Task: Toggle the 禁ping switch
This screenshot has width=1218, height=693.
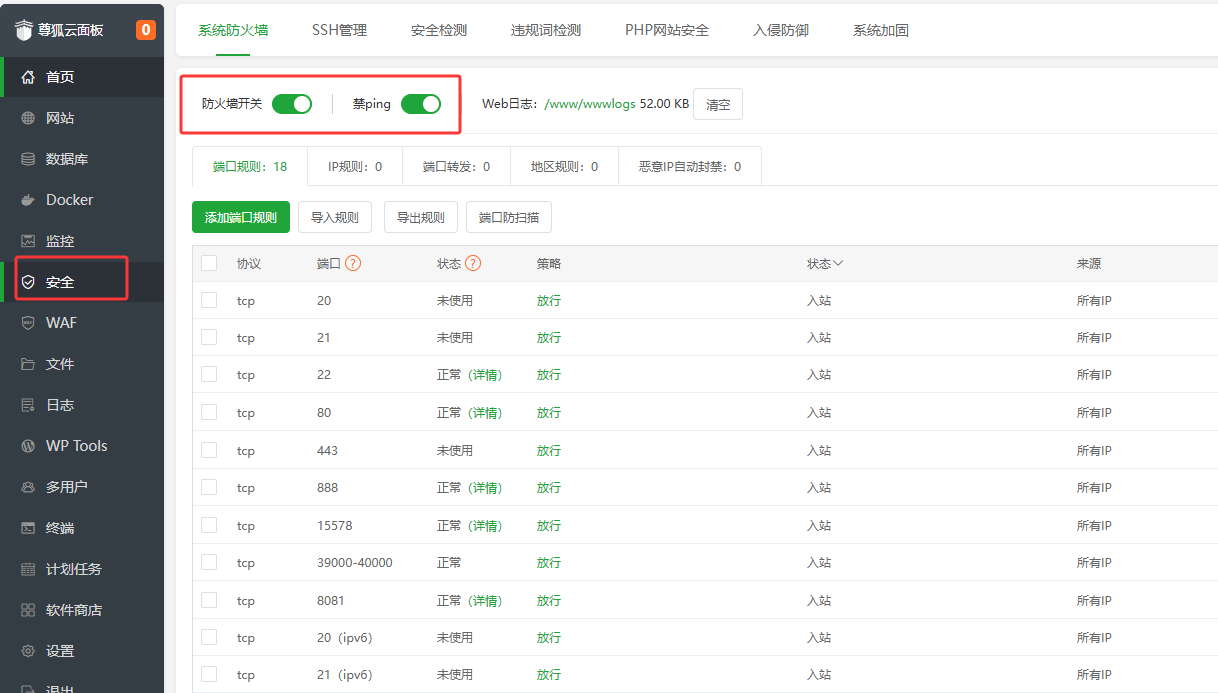Action: click(421, 104)
